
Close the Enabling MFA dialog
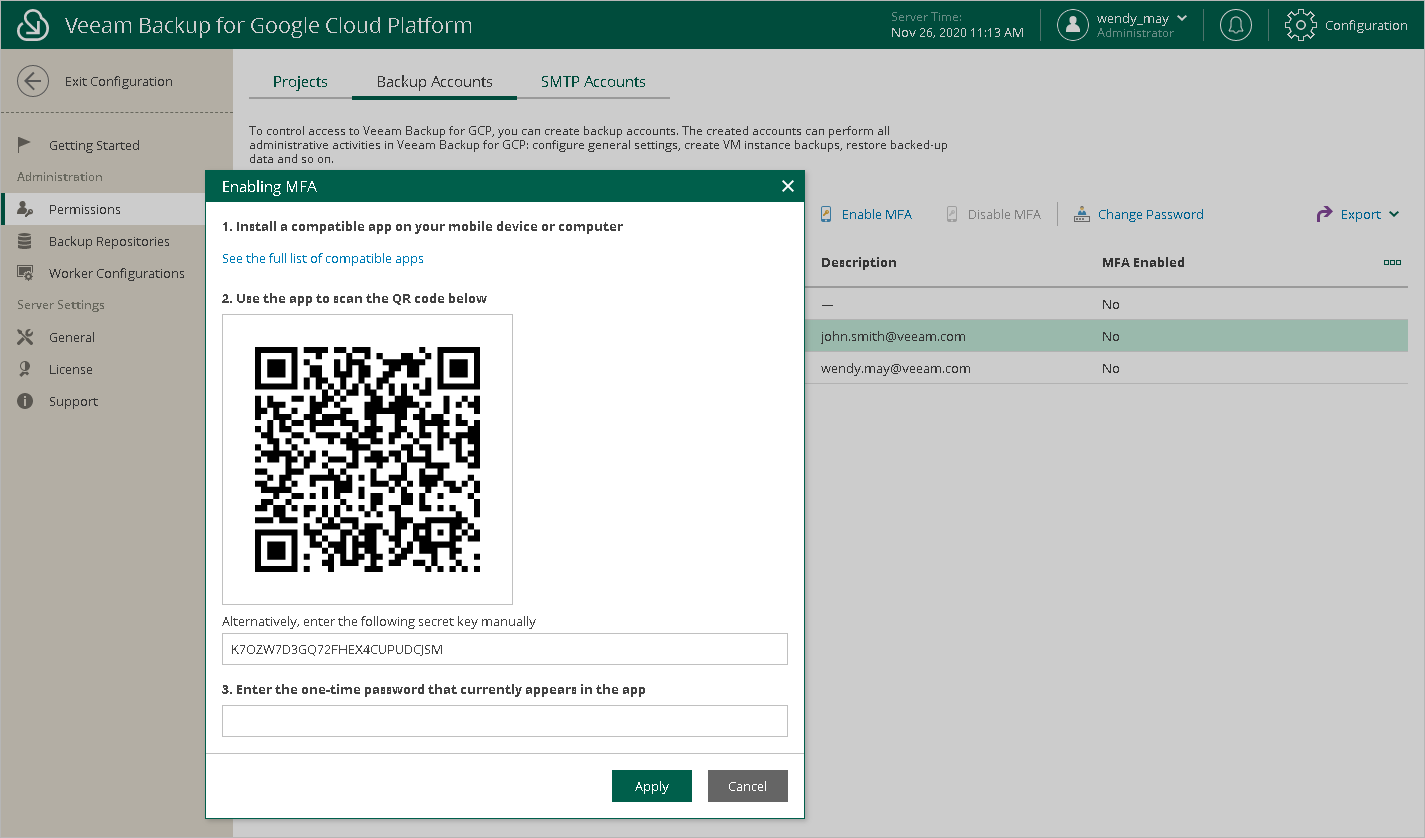[x=788, y=186]
